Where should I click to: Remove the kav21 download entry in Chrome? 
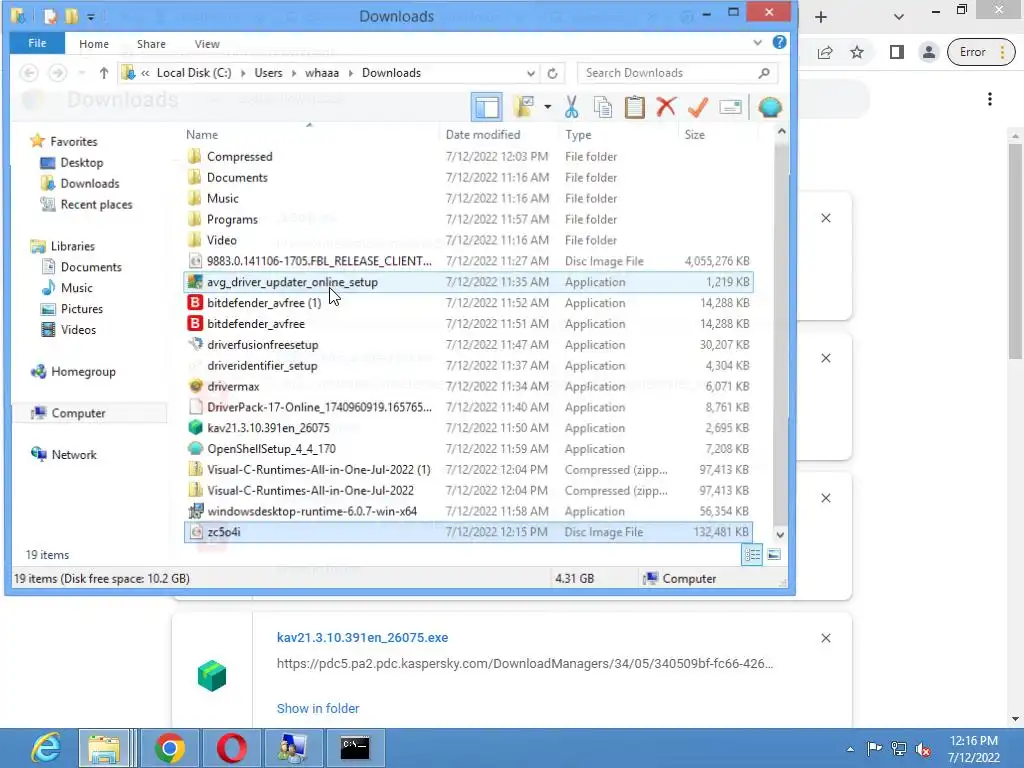coord(825,638)
